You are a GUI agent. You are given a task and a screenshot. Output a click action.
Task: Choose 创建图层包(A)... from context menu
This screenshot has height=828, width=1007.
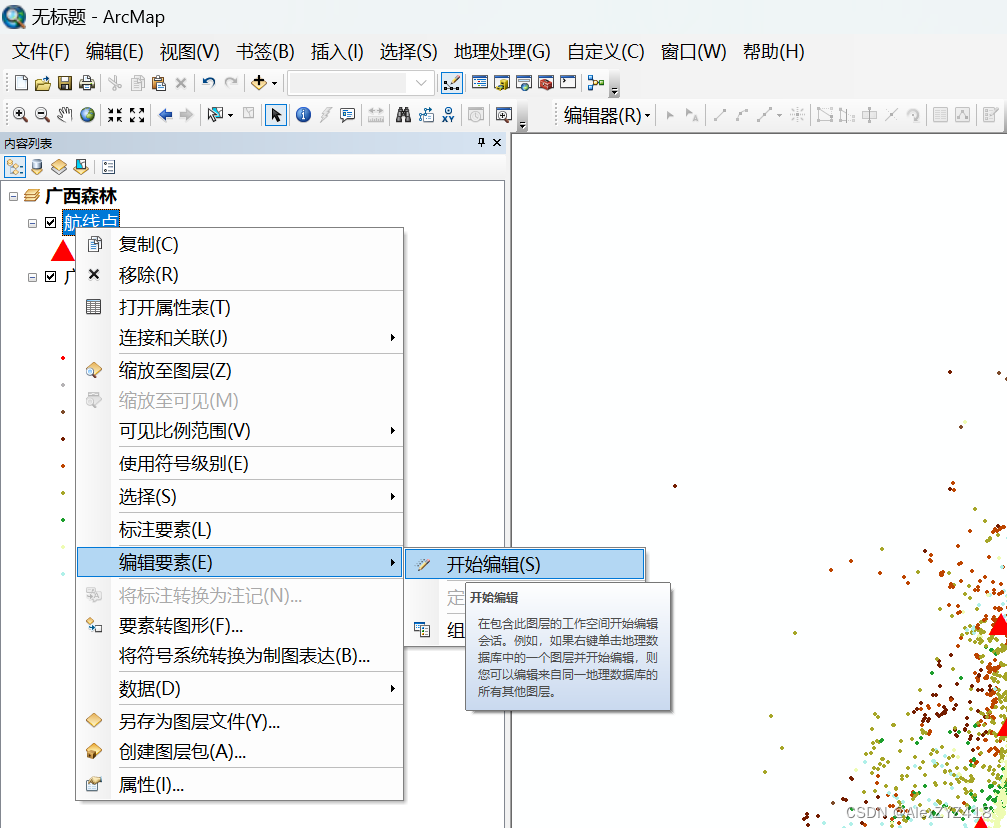[240, 752]
